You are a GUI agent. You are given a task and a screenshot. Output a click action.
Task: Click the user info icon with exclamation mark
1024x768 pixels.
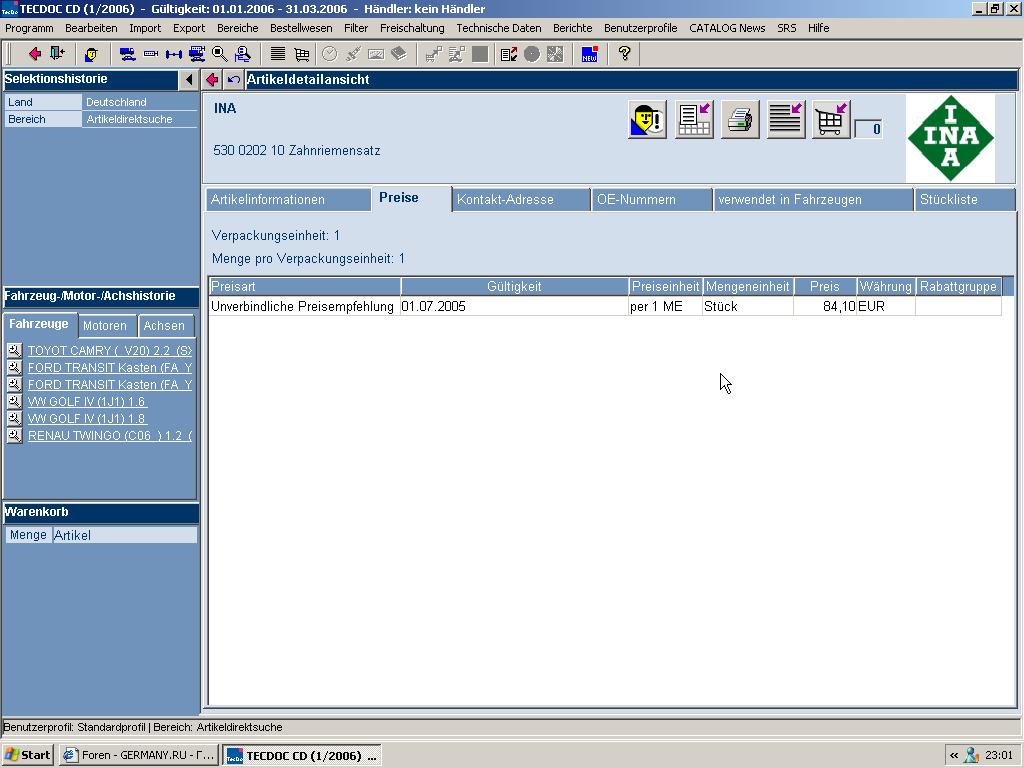click(x=647, y=121)
